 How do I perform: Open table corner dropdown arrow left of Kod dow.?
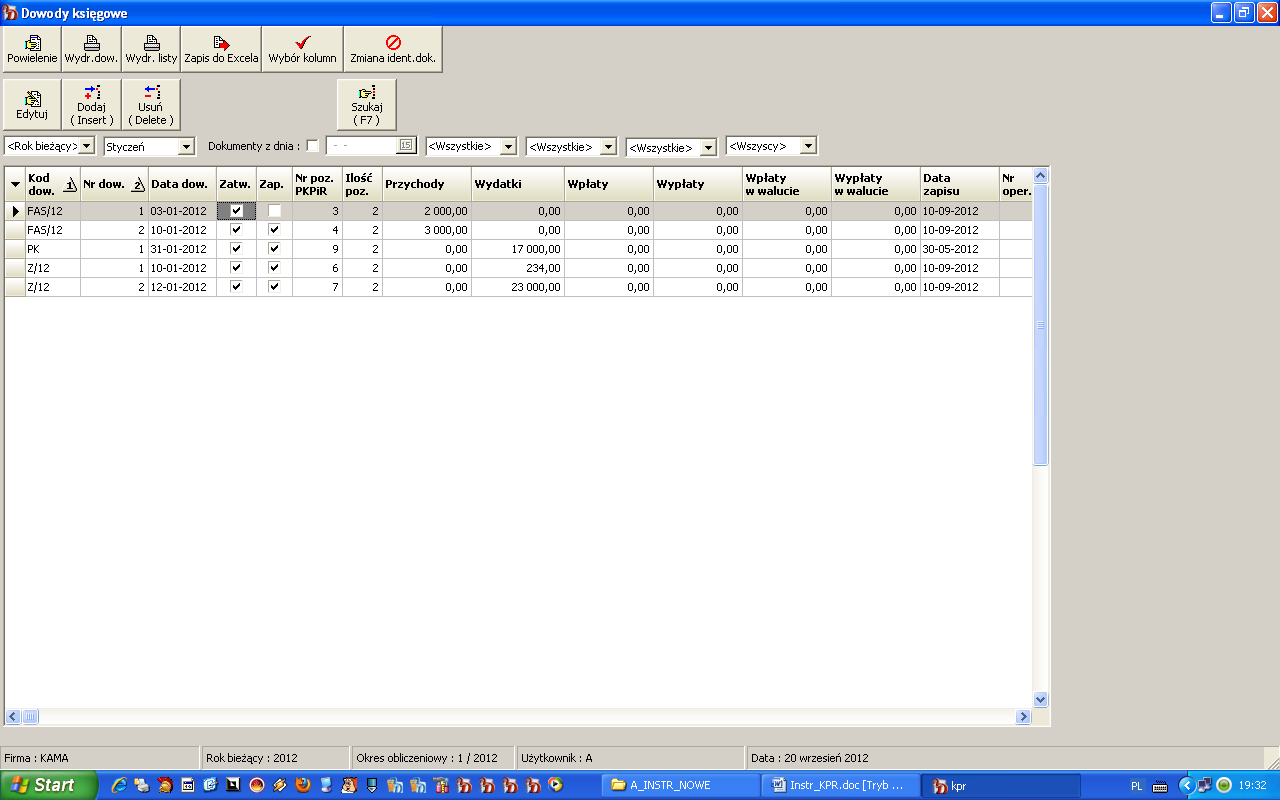click(x=15, y=184)
